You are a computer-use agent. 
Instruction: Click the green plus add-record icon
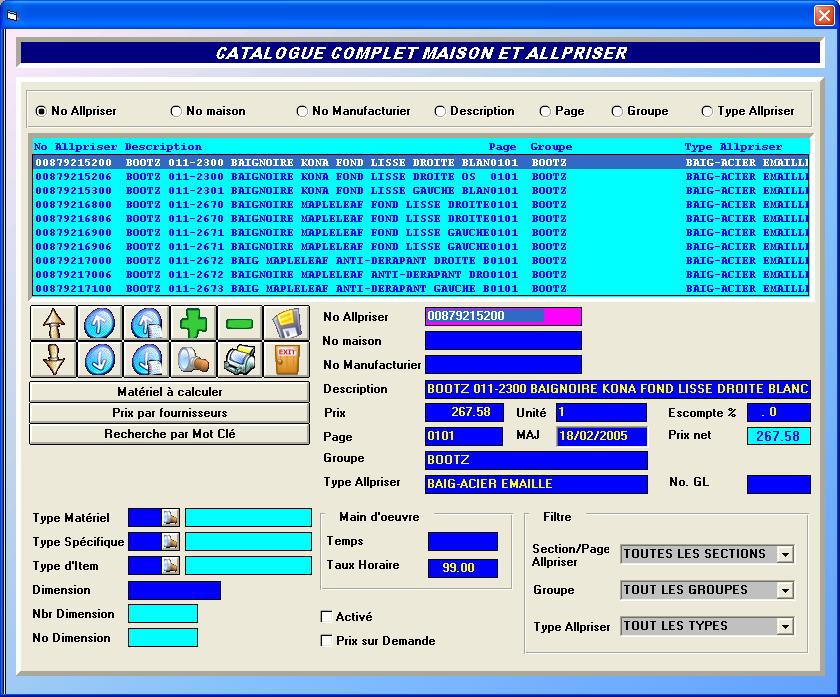[x=192, y=324]
